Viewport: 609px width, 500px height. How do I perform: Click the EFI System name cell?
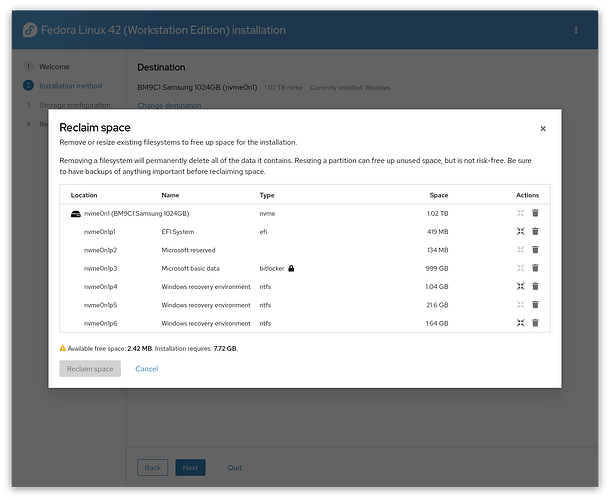178,232
